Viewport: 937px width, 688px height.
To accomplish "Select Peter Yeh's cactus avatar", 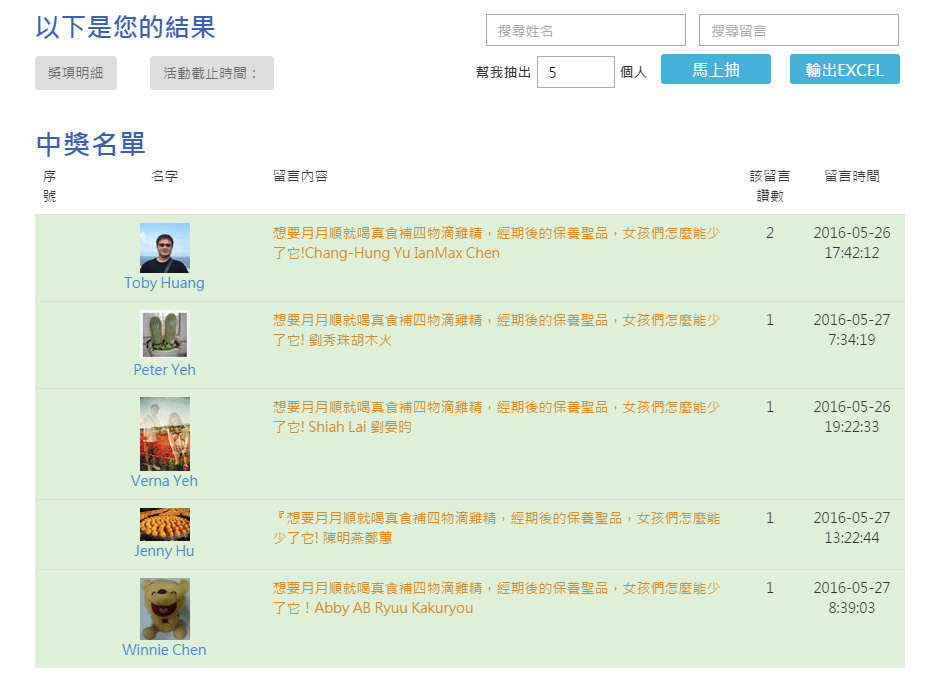I will coord(165,334).
